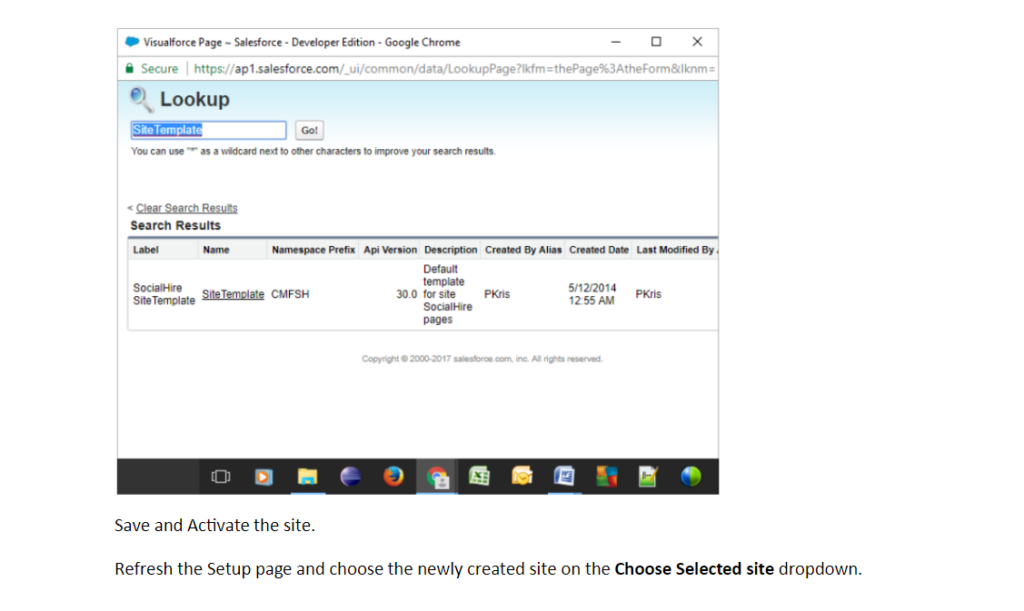Click the Salesforce cloud window icon
1024x611 pixels.
[132, 42]
